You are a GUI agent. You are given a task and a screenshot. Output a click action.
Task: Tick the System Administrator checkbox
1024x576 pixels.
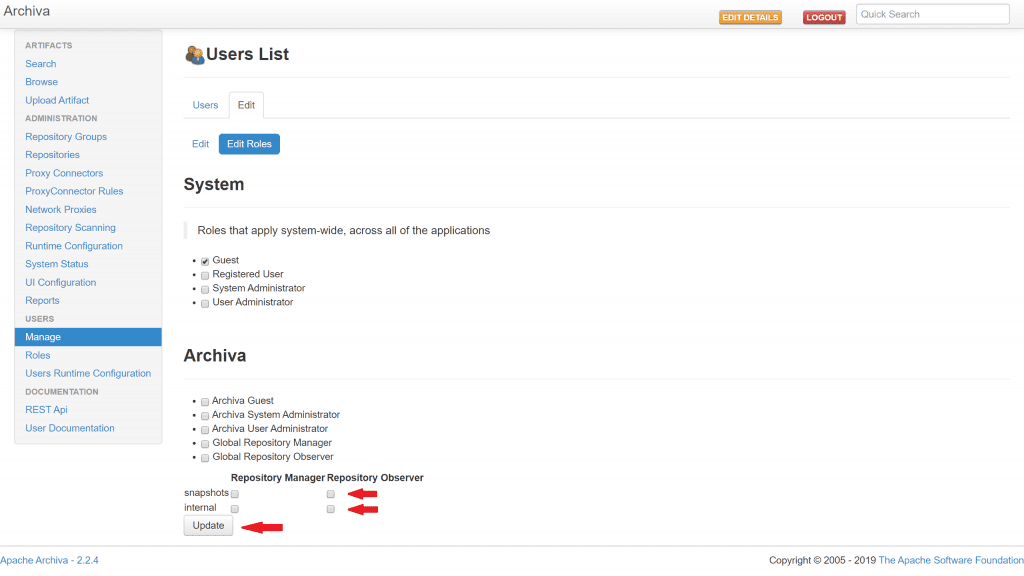(x=205, y=289)
